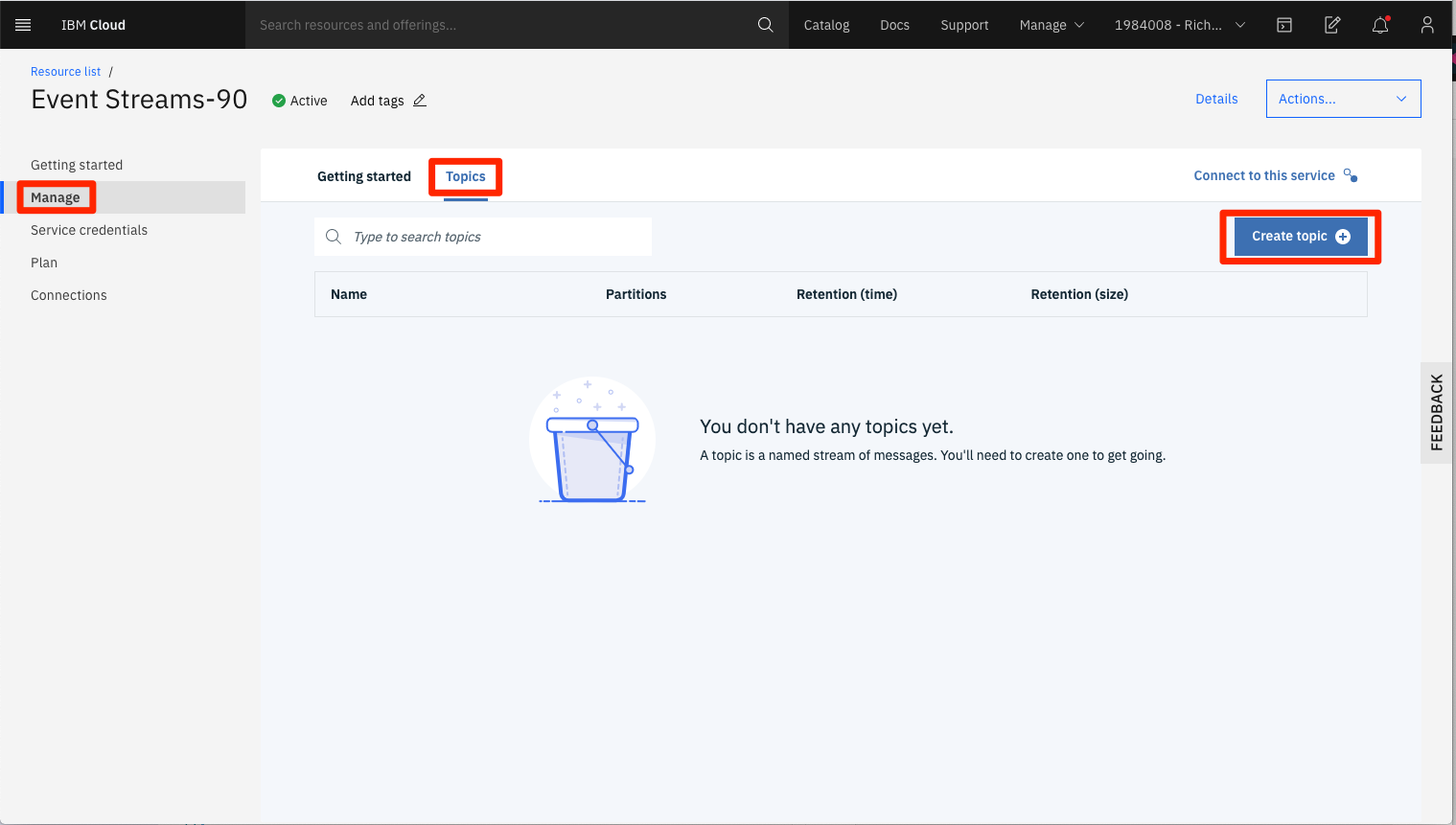
Task: Expand the Manage dropdown in the header
Action: coord(1052,25)
